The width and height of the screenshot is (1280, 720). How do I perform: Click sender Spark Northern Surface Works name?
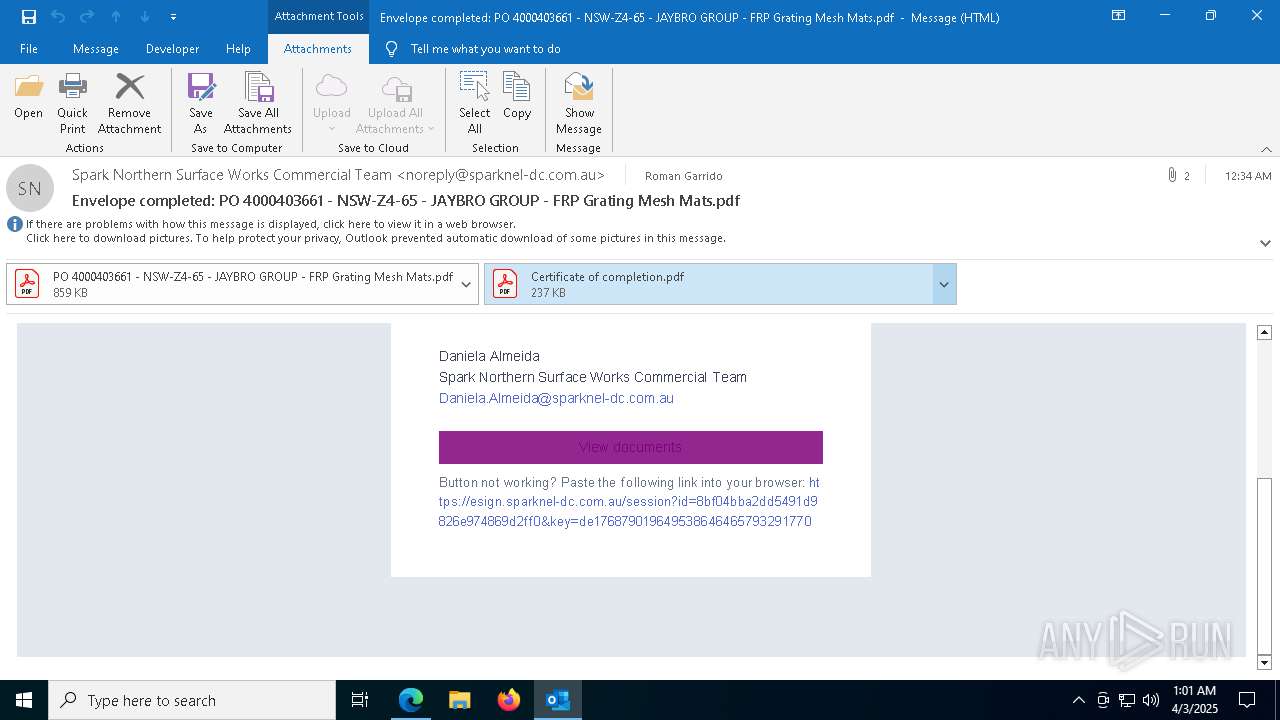click(338, 174)
